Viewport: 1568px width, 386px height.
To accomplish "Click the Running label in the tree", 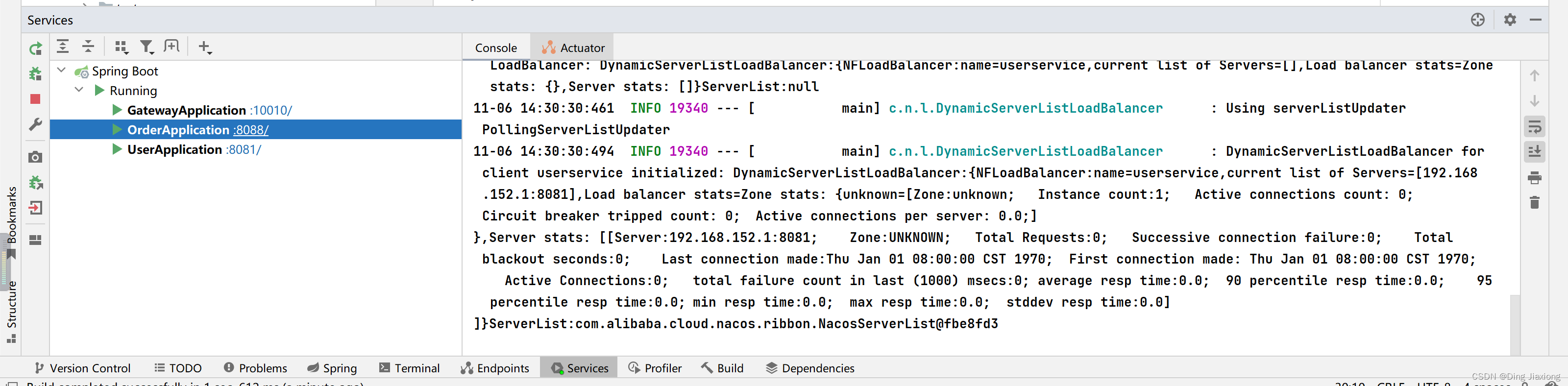I will click(133, 91).
